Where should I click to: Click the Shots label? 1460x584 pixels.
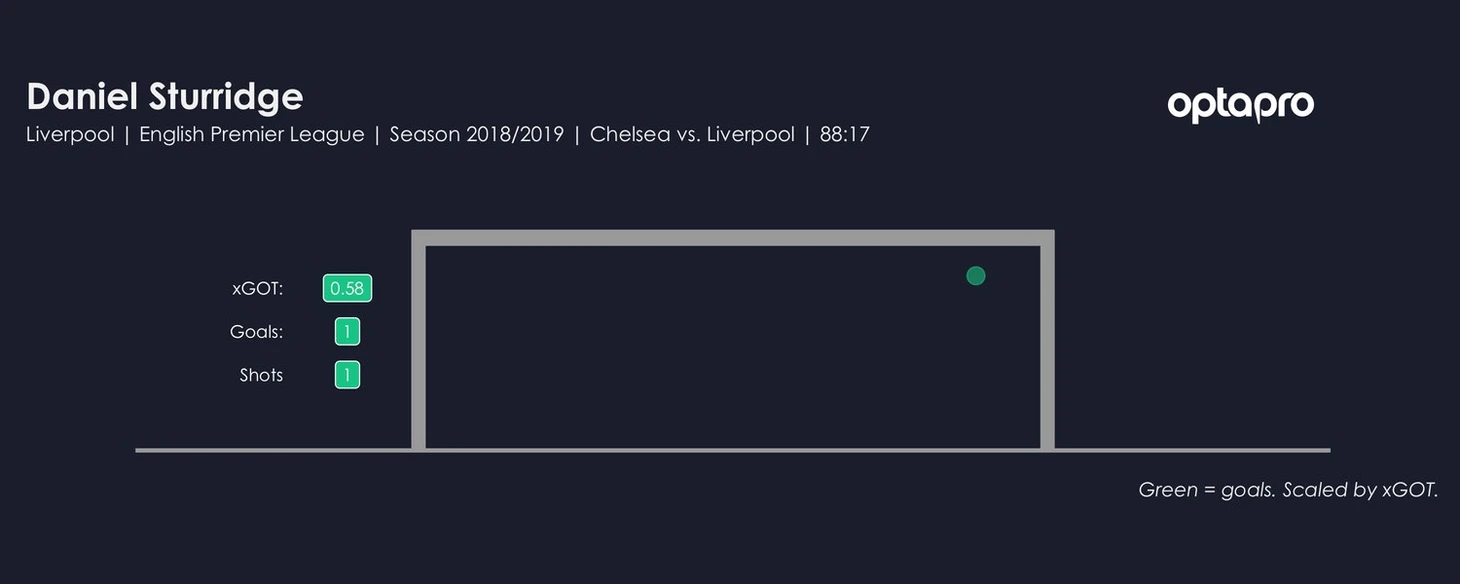(261, 375)
